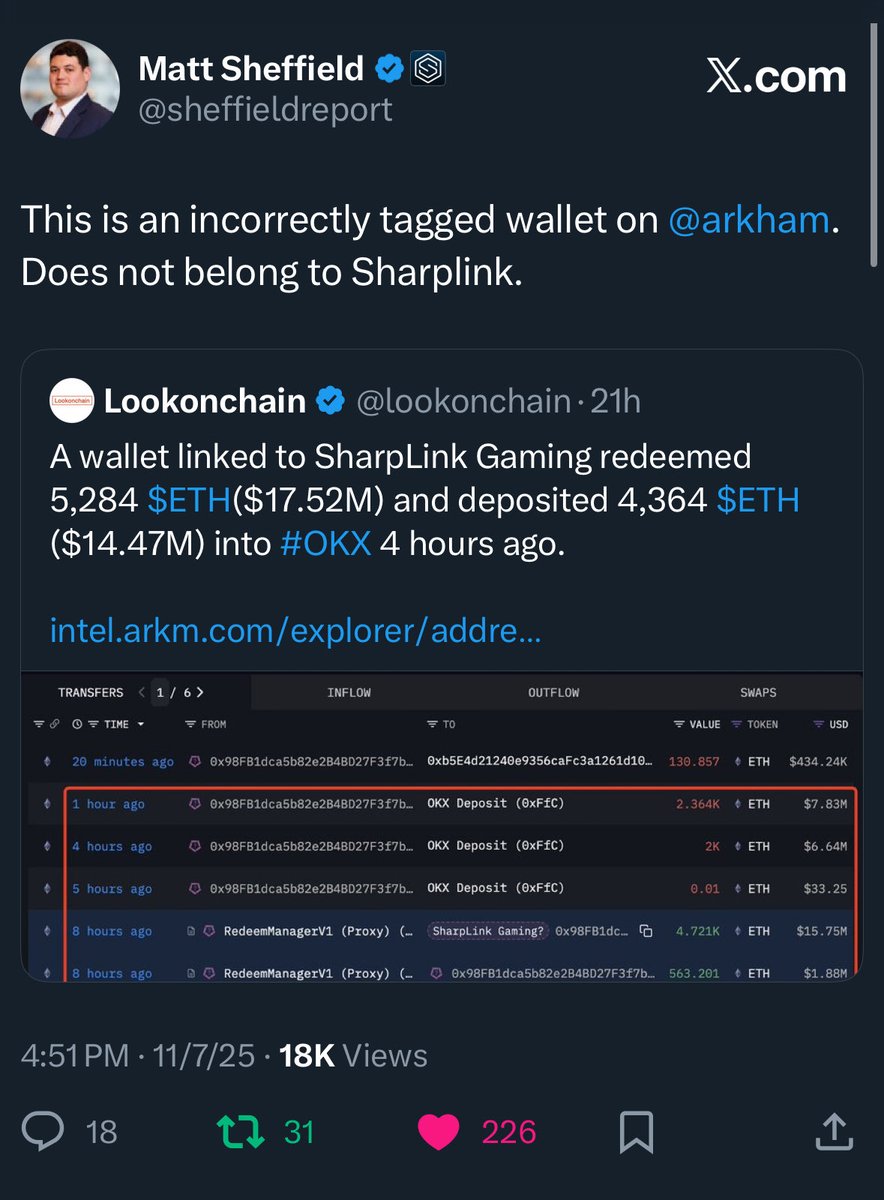The height and width of the screenshot is (1200, 884).
Task: Go to next transfers page arrow
Action: pyautogui.click(x=202, y=692)
